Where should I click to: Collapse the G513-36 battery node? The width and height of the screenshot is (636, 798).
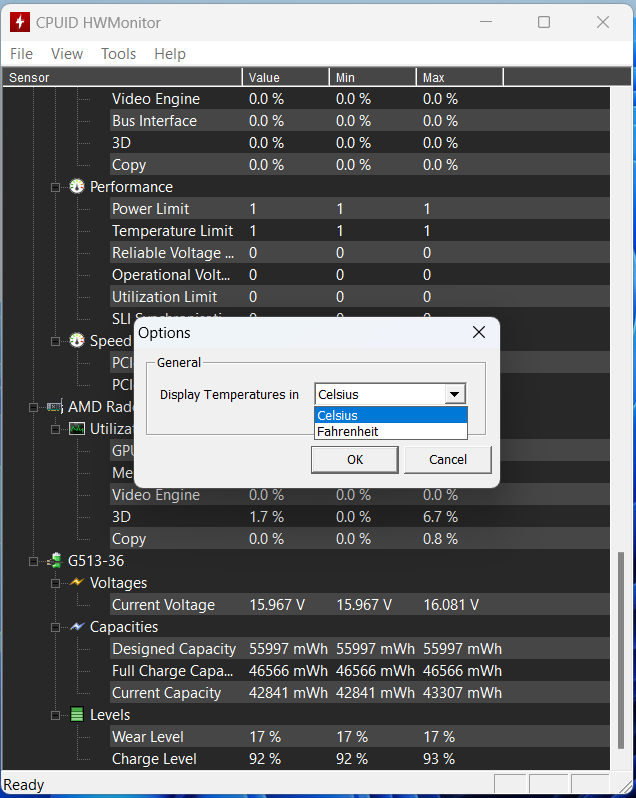(x=34, y=561)
